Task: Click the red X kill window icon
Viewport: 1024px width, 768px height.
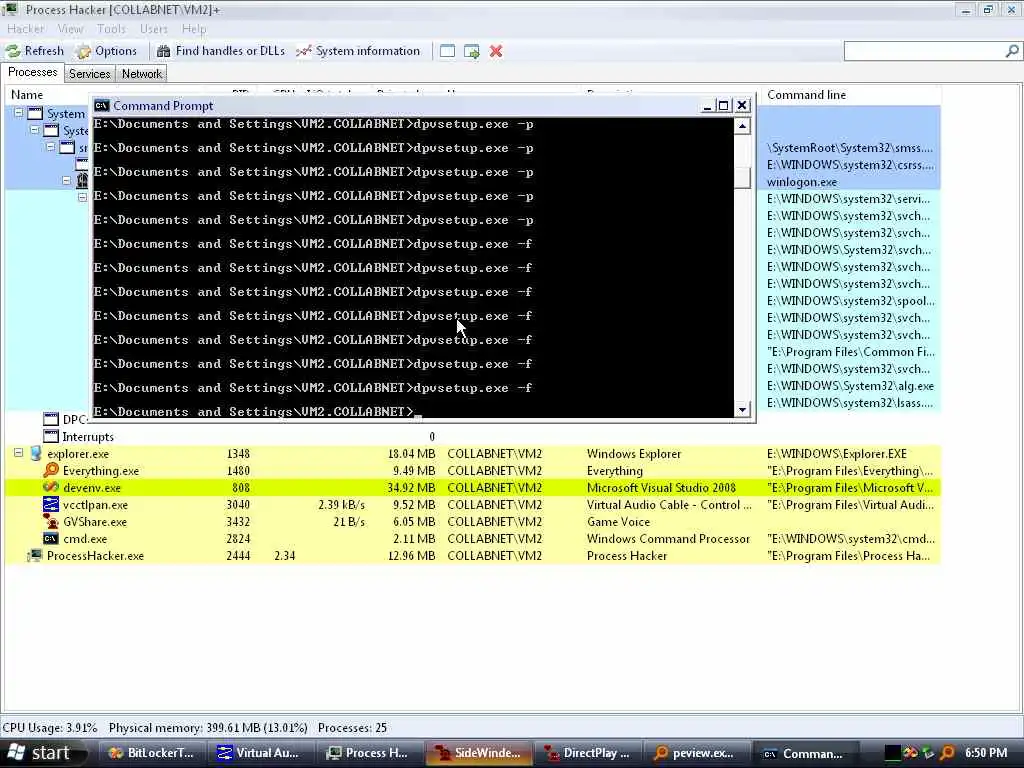Action: click(496, 51)
